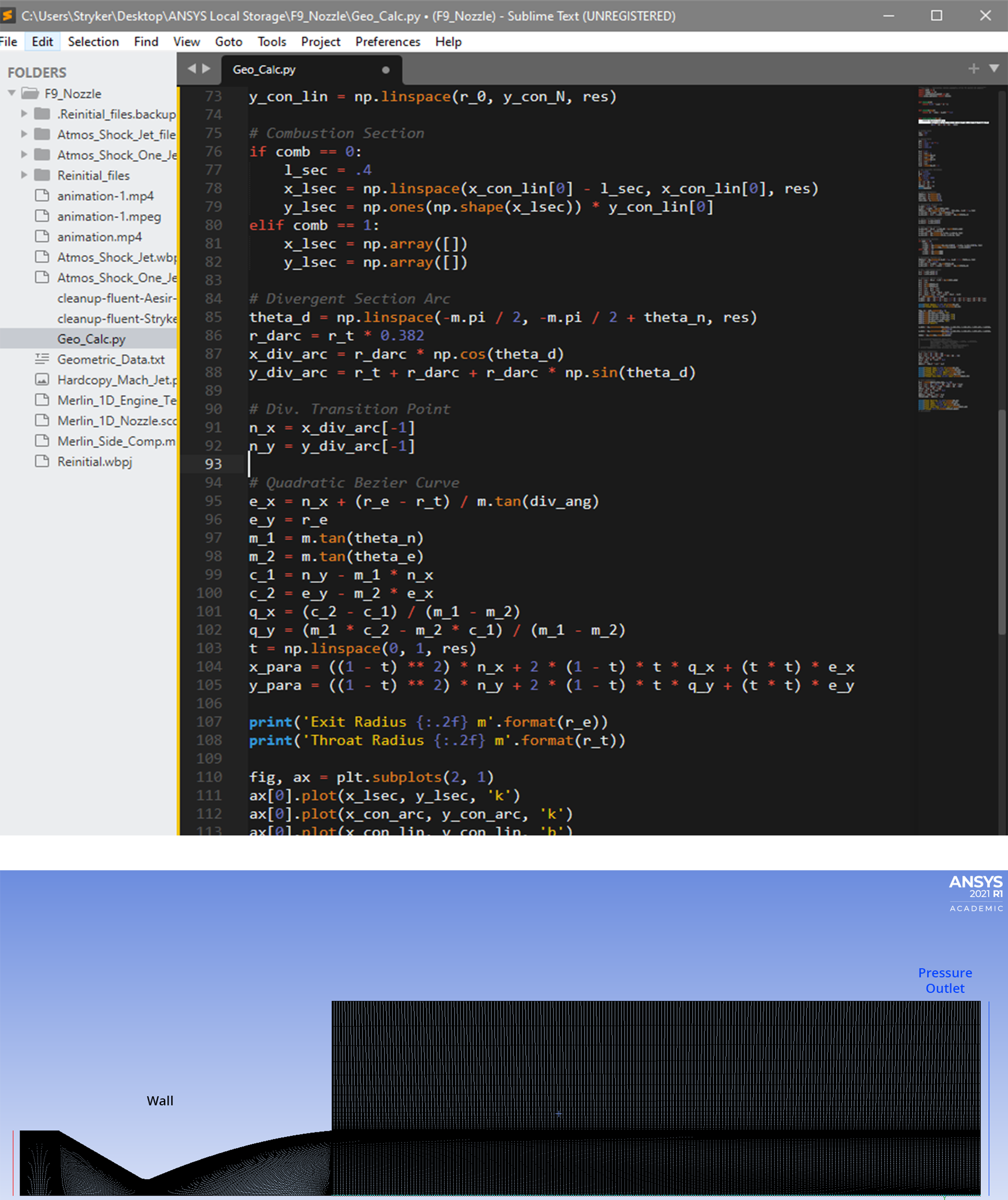
Task: Open the Geometric_Data.txt file
Action: click(x=111, y=359)
